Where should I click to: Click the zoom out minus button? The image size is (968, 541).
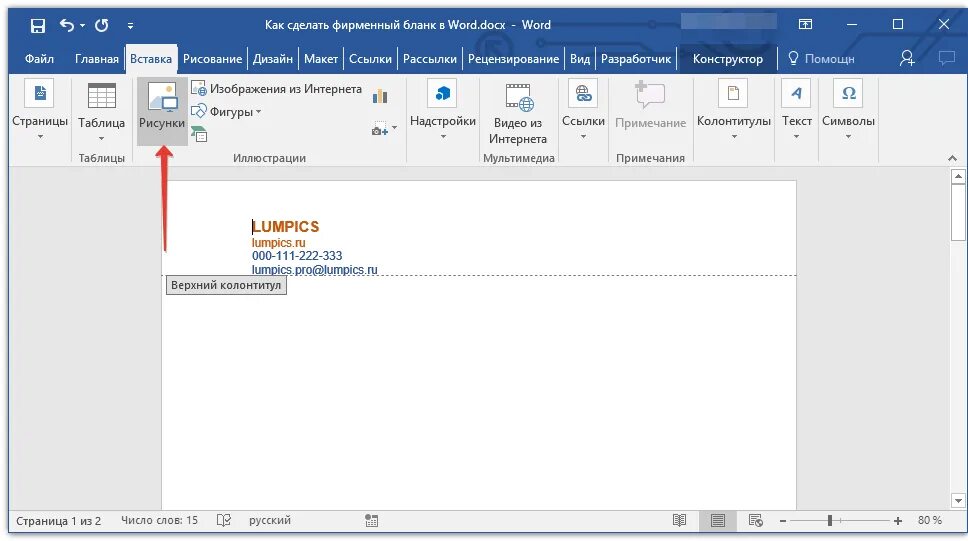click(783, 521)
